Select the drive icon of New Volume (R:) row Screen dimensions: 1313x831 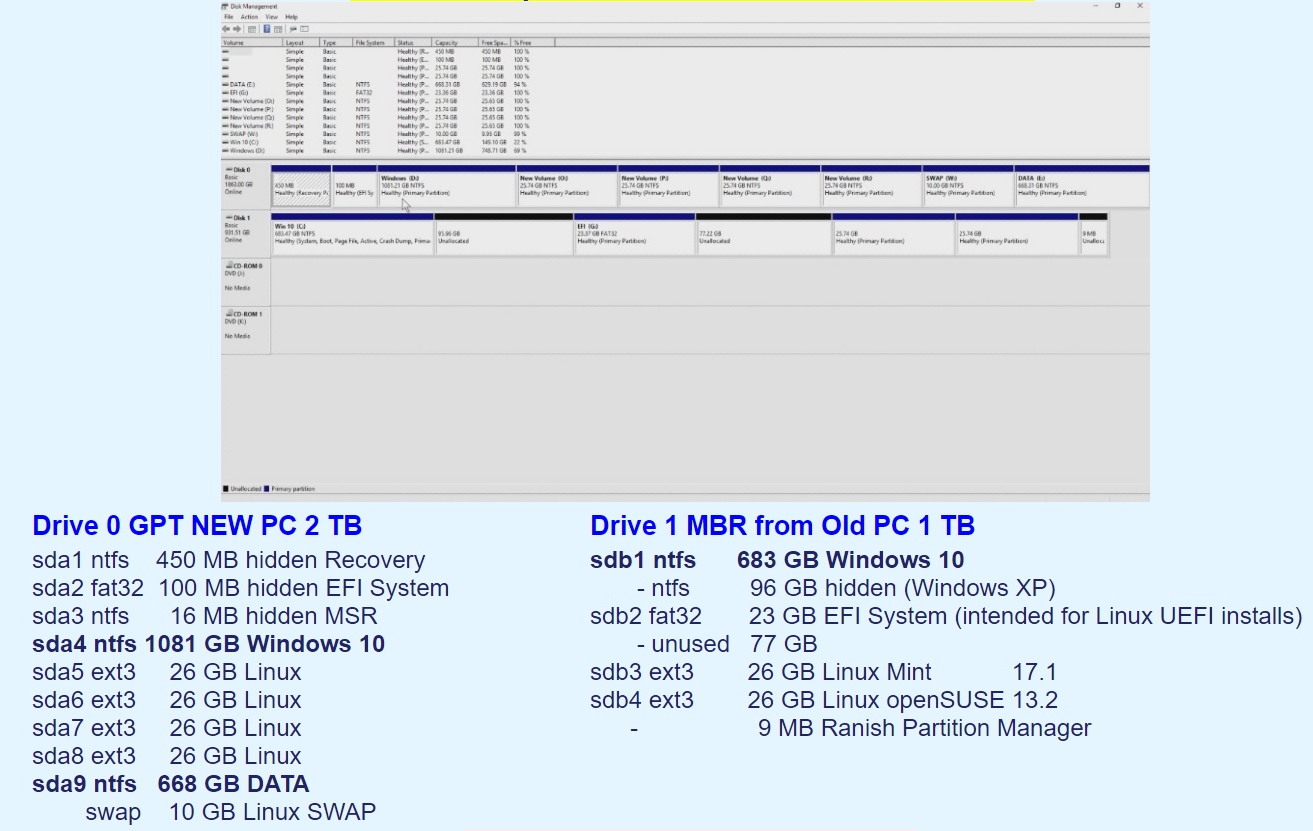[225, 126]
